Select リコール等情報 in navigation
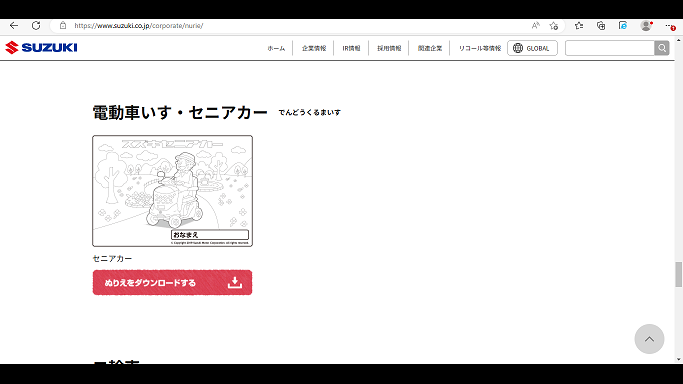 point(480,48)
